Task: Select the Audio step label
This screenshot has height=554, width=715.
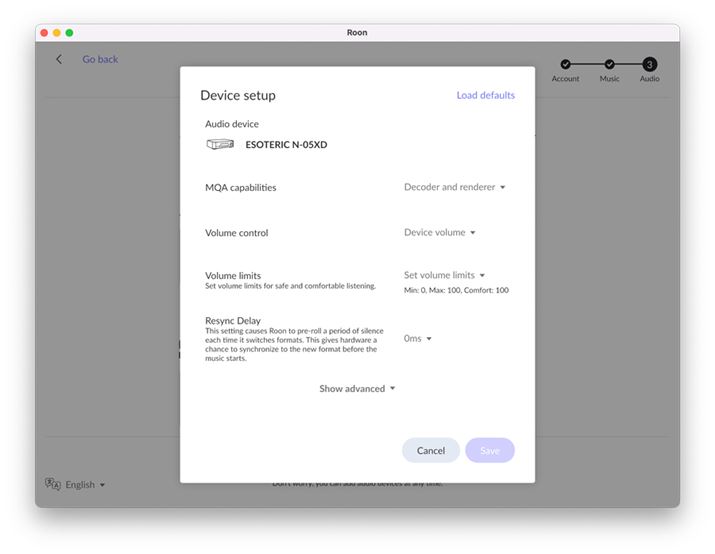Action: [649, 79]
